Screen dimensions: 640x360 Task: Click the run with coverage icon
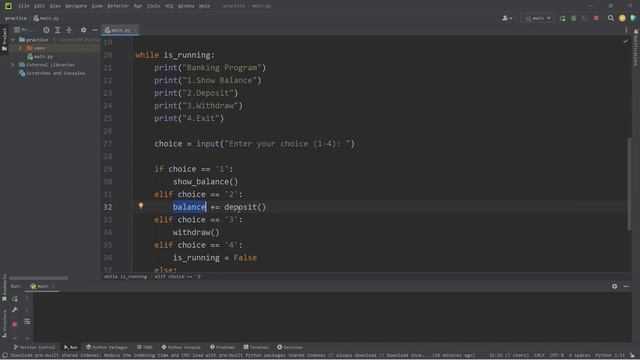click(x=585, y=18)
